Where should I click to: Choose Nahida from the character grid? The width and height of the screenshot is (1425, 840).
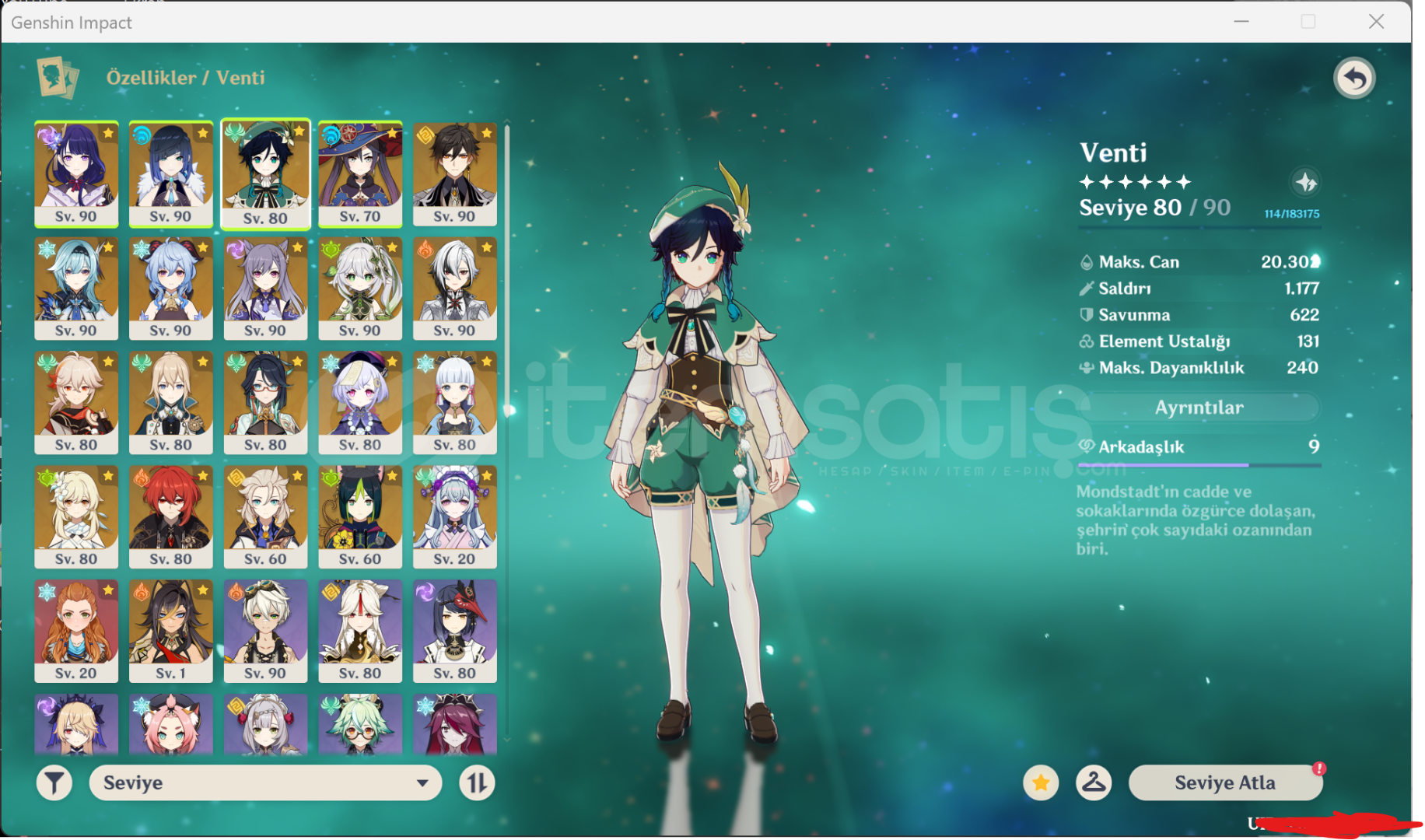tap(360, 289)
